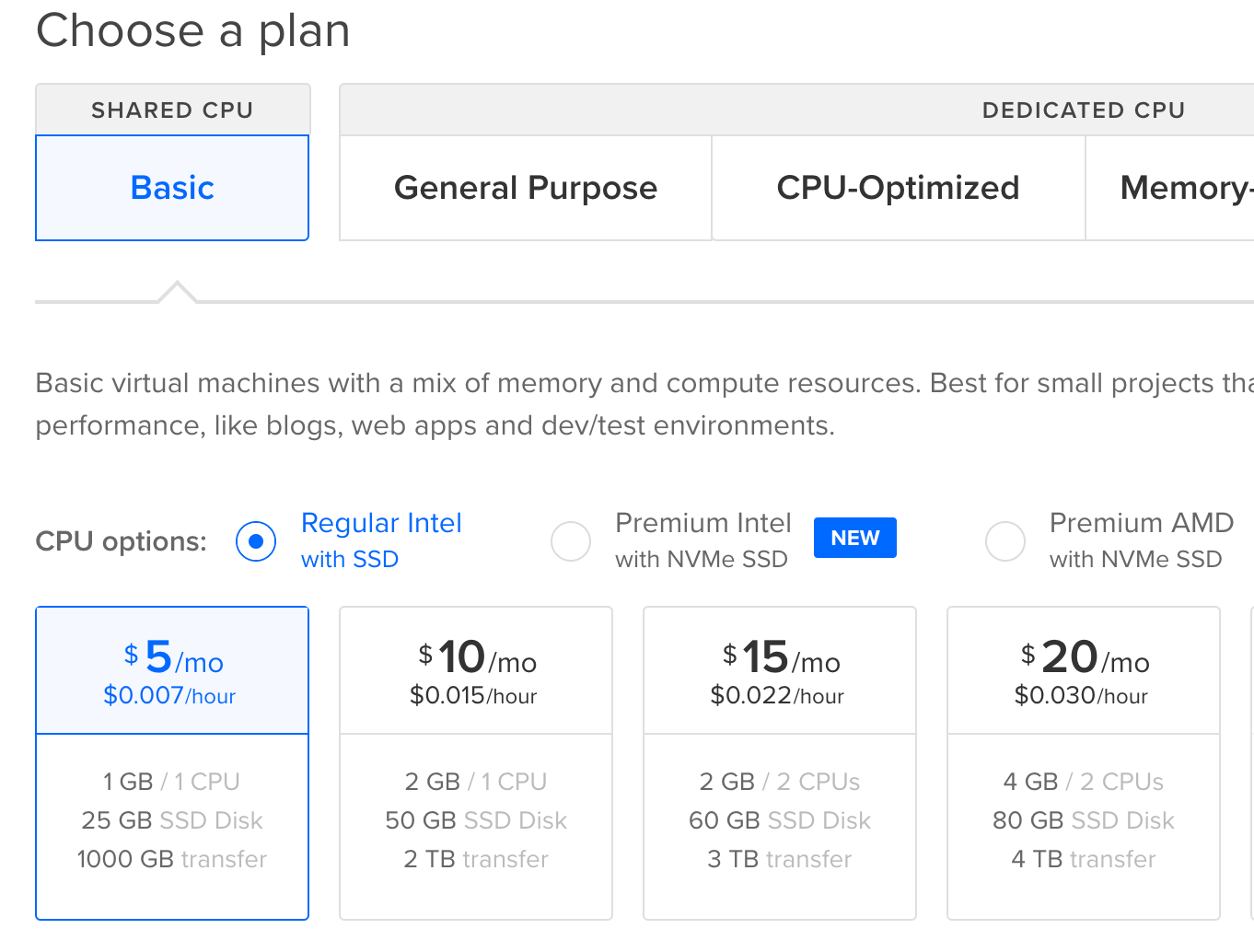Pick the $15/mo plan with 2 CPUs

coord(780,762)
